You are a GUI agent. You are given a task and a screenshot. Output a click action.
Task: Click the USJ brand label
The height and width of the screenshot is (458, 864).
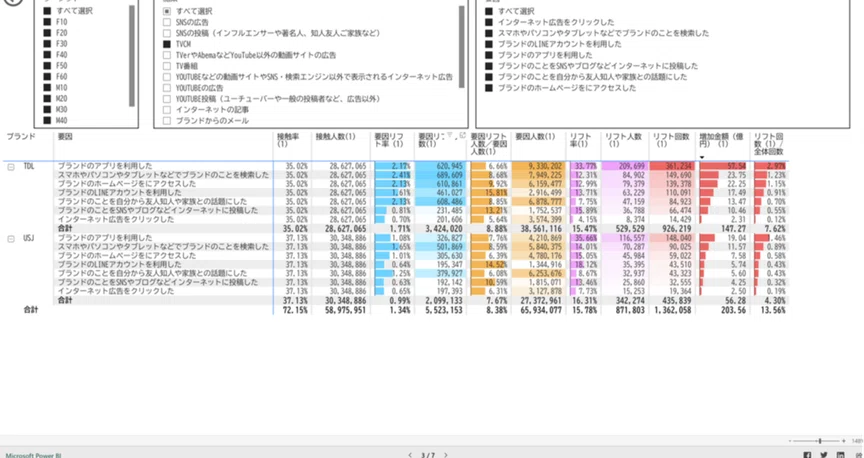29,238
